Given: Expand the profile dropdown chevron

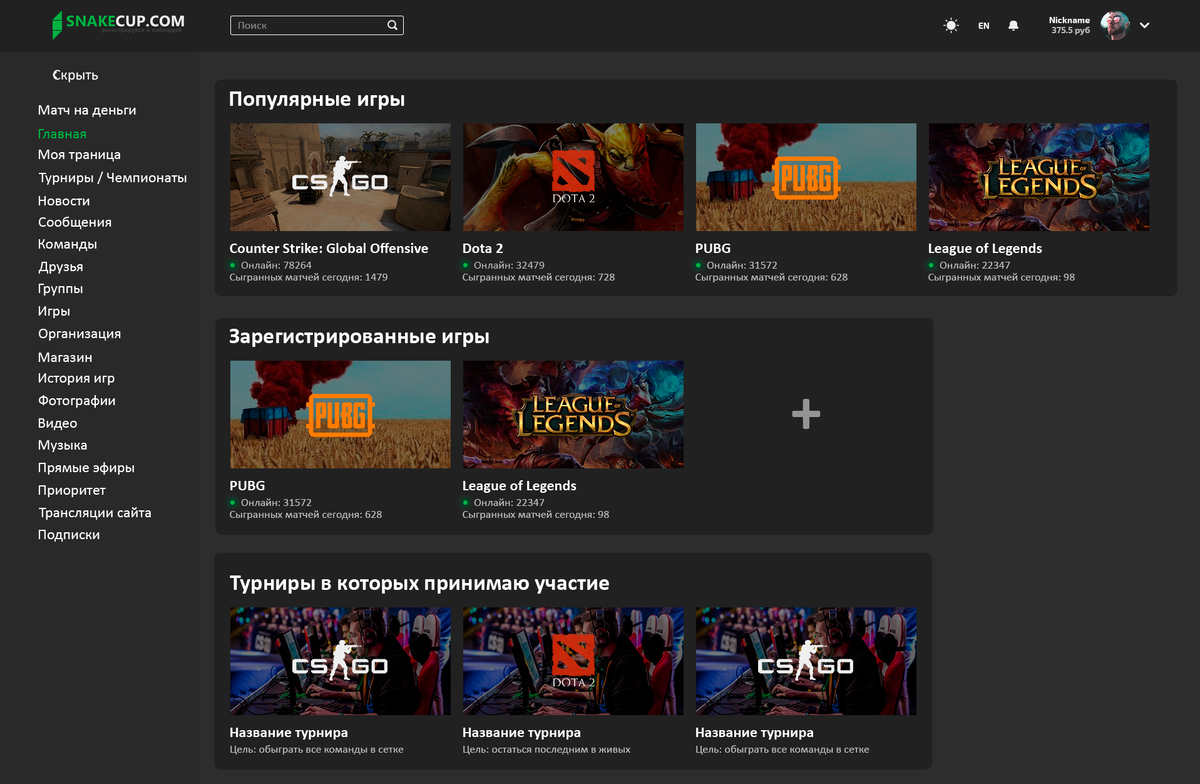Looking at the screenshot, I should point(1145,26).
